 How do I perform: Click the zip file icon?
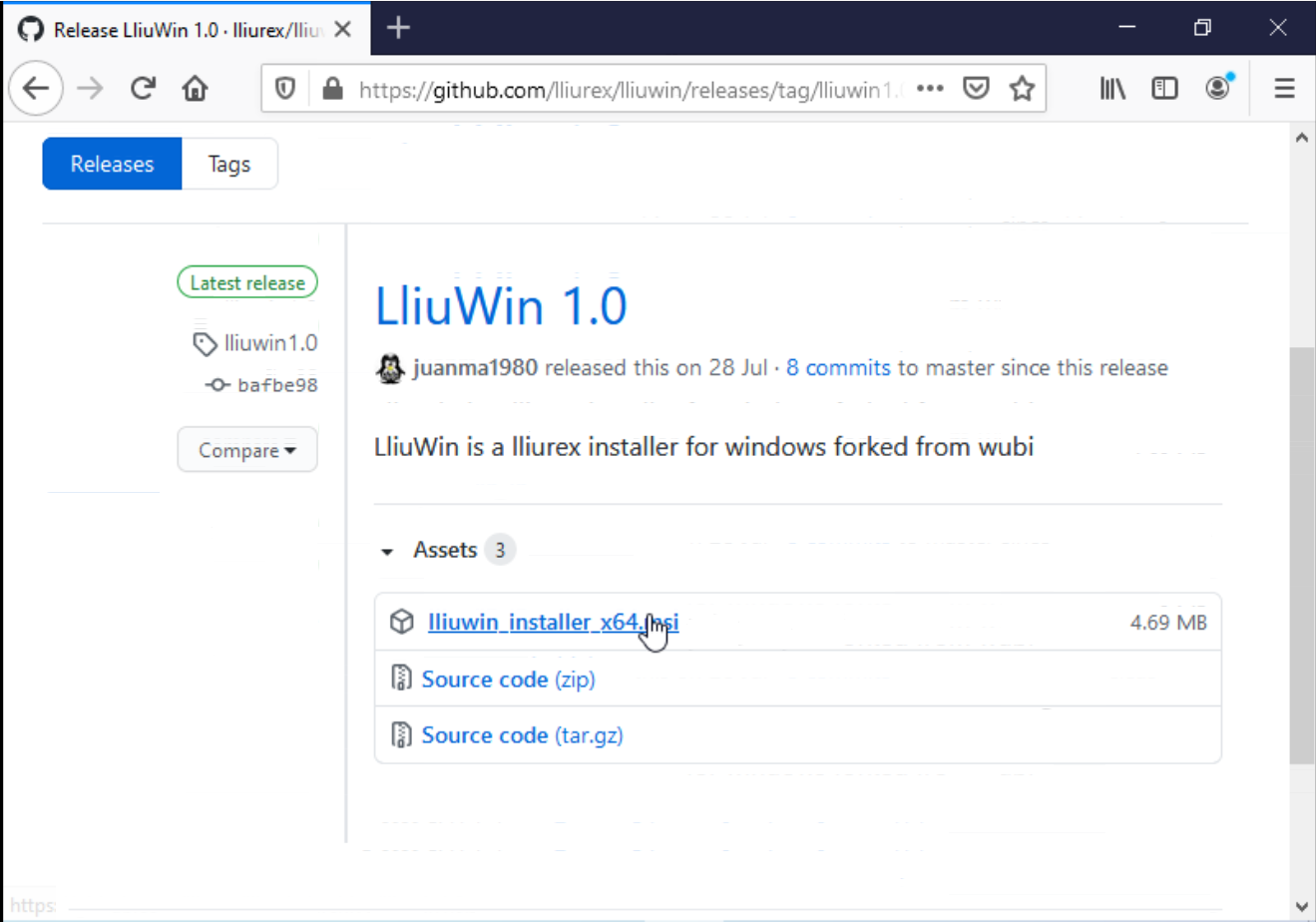[x=401, y=679]
